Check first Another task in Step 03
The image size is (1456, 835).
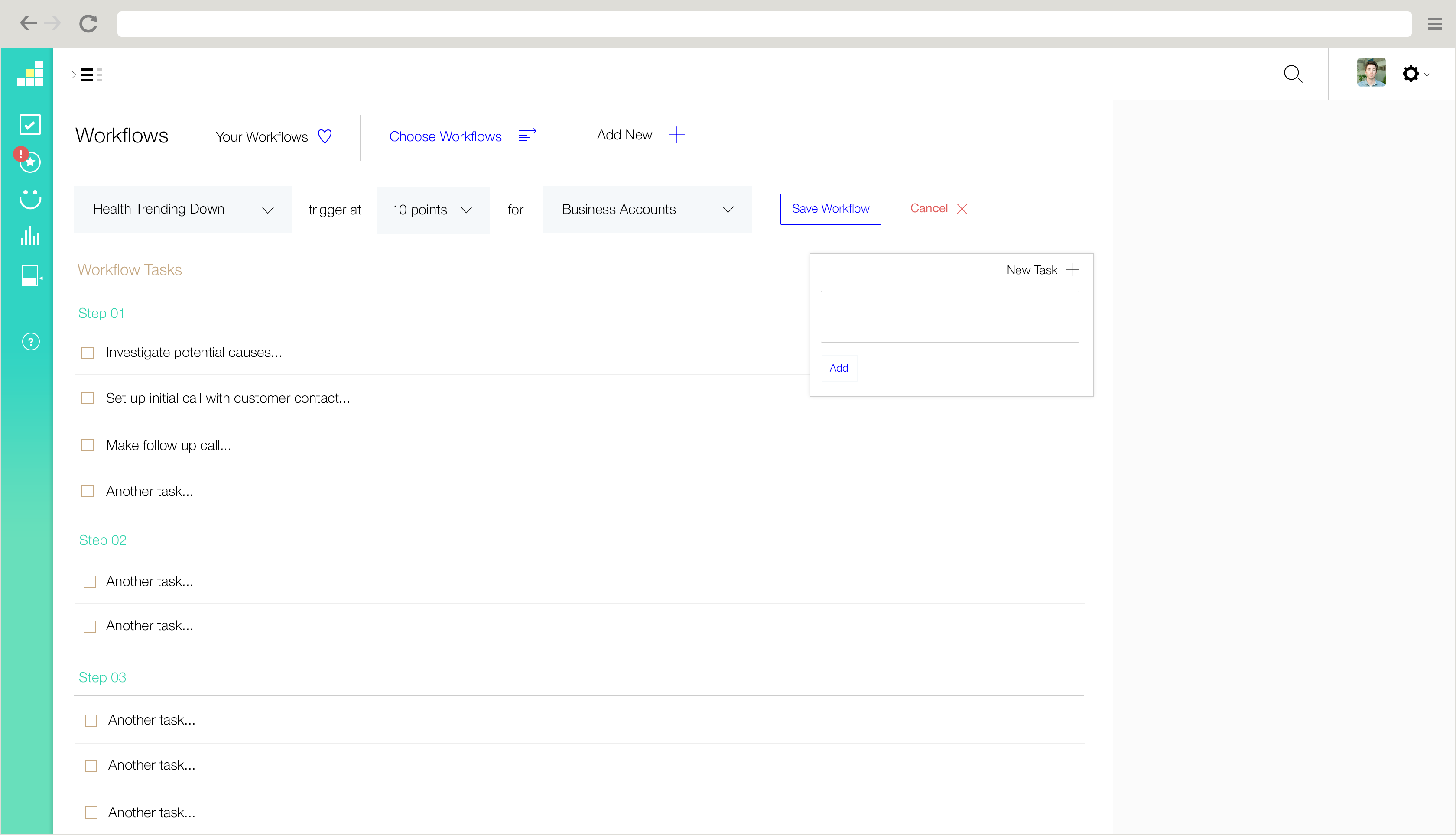(x=91, y=720)
